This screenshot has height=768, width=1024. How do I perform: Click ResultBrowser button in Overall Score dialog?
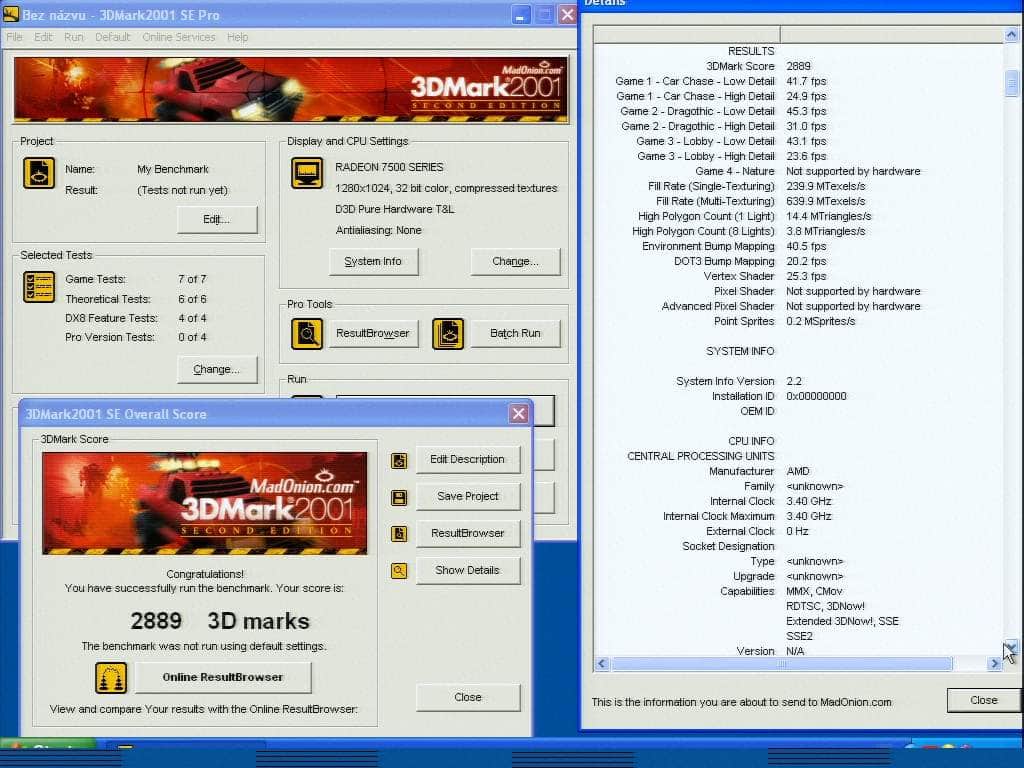pyautogui.click(x=468, y=534)
